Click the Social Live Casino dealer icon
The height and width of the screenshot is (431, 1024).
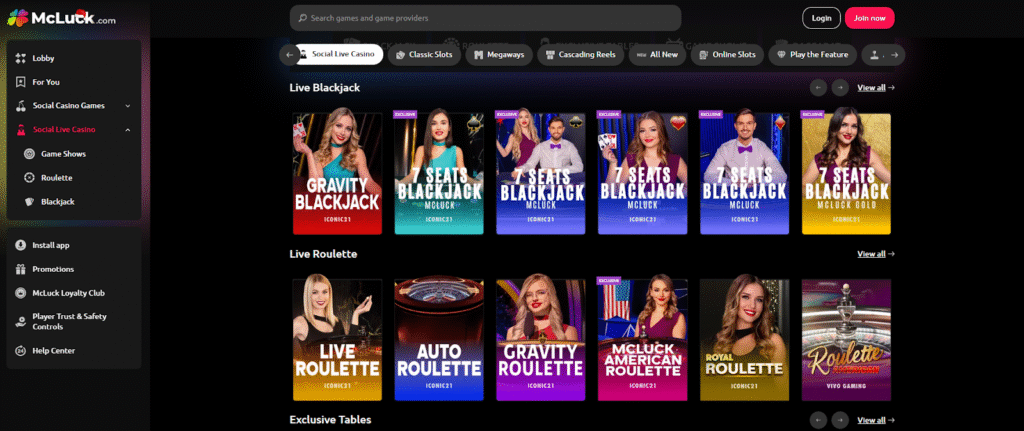pyautogui.click(x=20, y=129)
